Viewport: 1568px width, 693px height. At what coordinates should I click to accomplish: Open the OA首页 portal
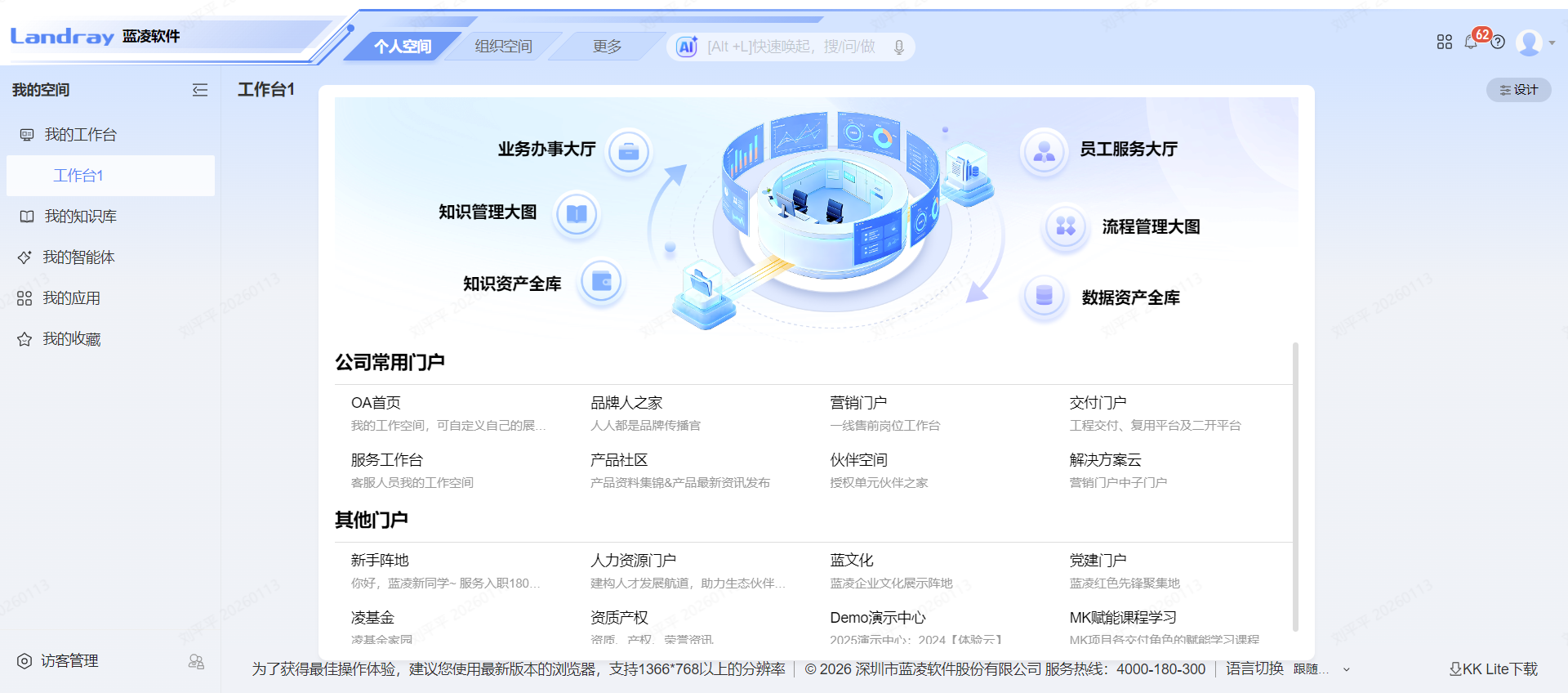pos(376,403)
